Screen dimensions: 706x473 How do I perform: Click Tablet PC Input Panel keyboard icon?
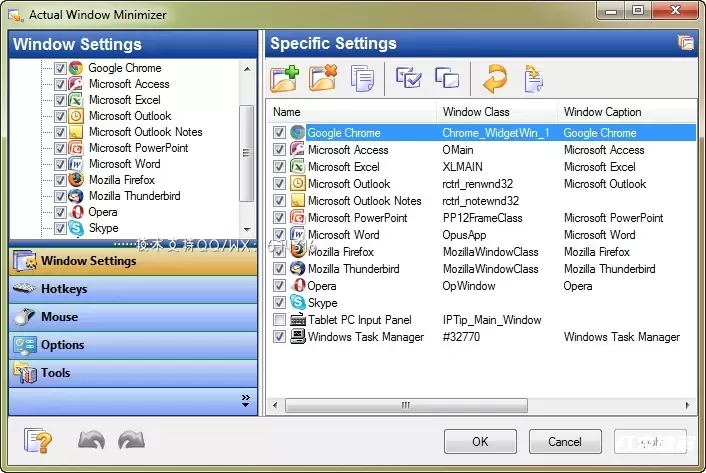pos(298,320)
